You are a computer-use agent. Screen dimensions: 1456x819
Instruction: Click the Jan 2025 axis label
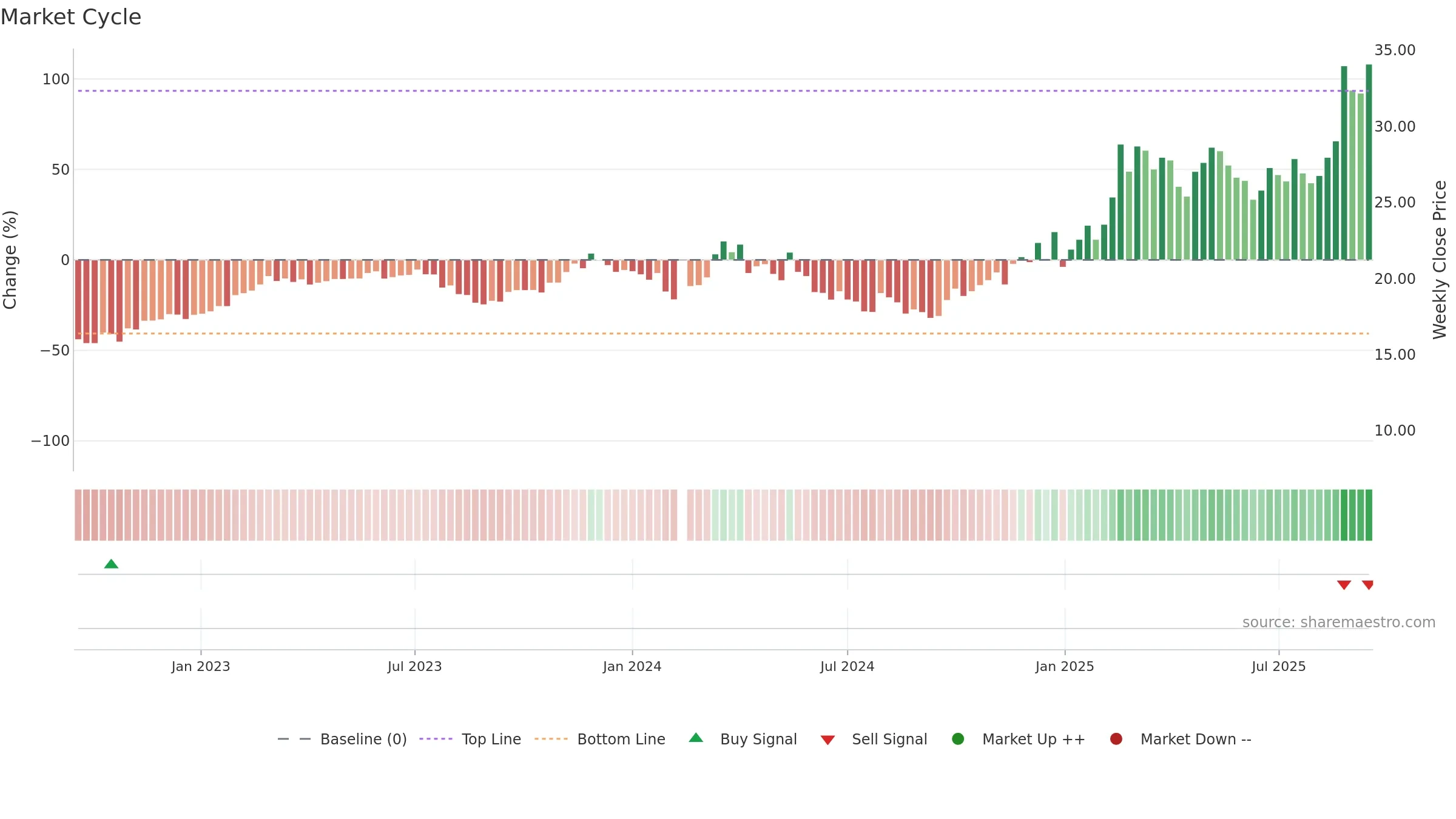coord(1065,667)
